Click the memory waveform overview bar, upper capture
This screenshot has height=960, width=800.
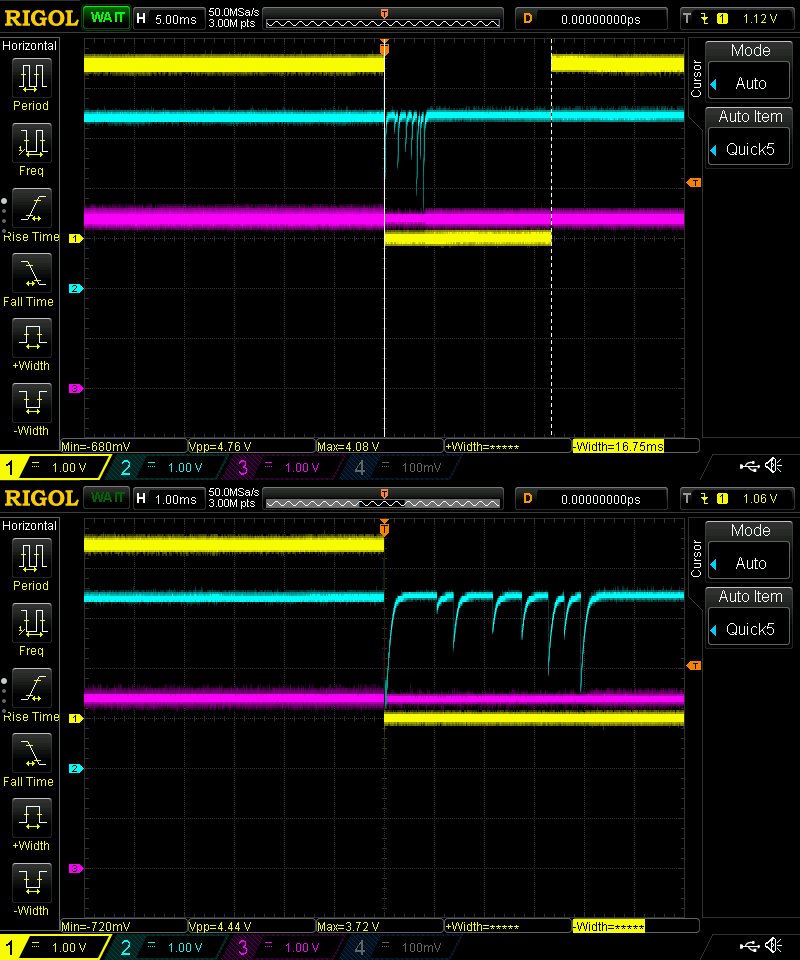pos(383,20)
